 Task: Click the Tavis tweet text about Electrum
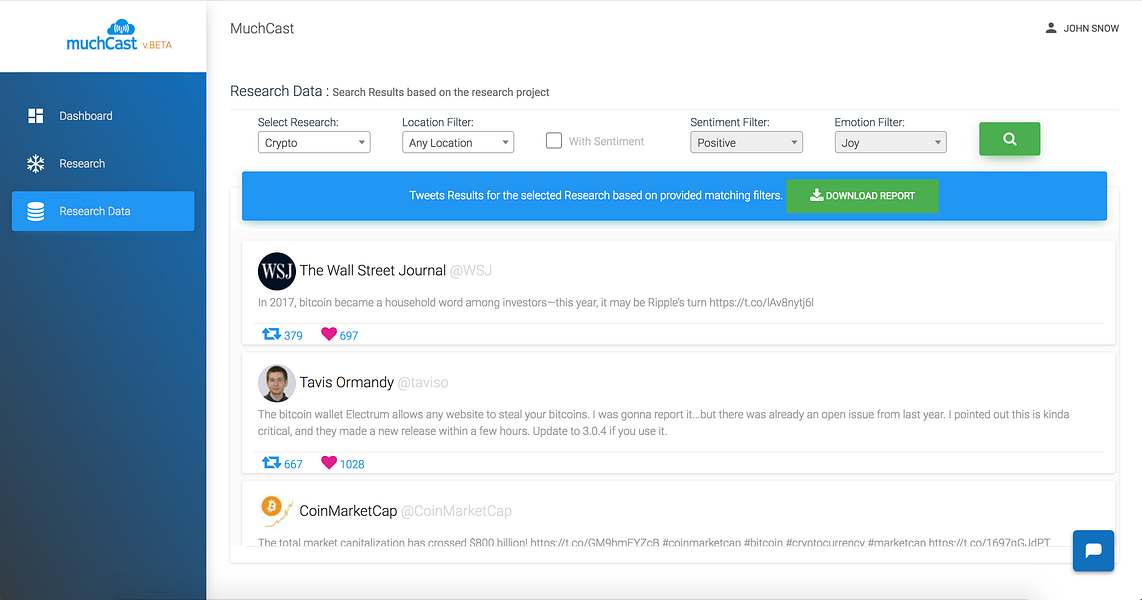click(x=663, y=422)
